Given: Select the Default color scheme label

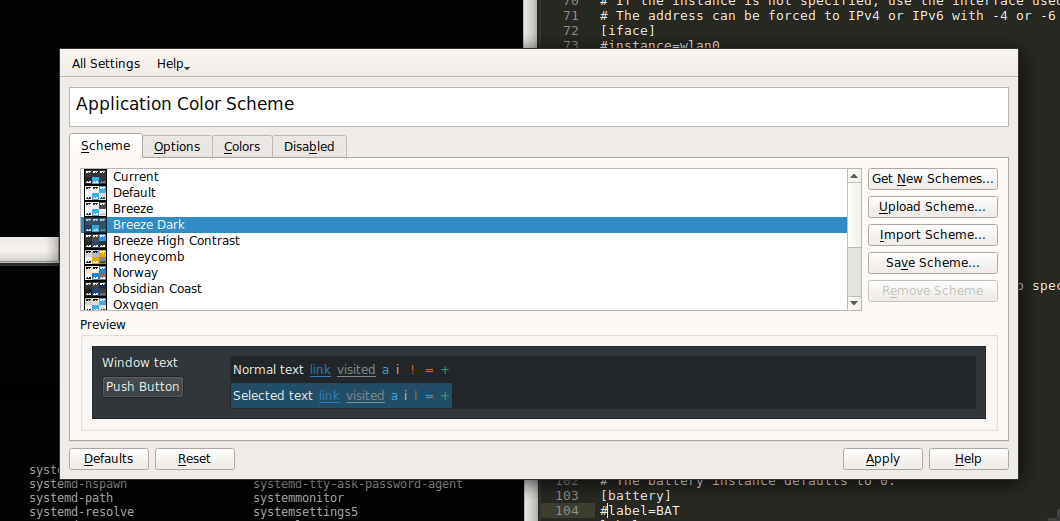Looking at the screenshot, I should pyautogui.click(x=135, y=193).
